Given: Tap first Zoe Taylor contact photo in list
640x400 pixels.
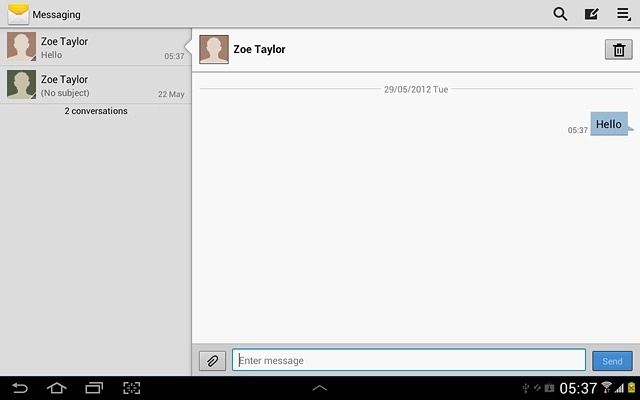Looking at the screenshot, I should tap(21, 48).
